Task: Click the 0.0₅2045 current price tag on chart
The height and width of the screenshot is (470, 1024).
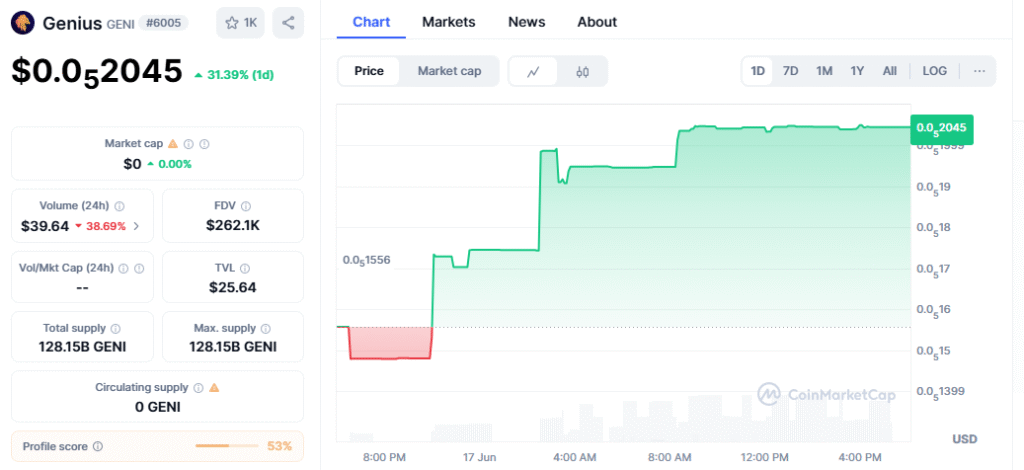Action: point(942,129)
